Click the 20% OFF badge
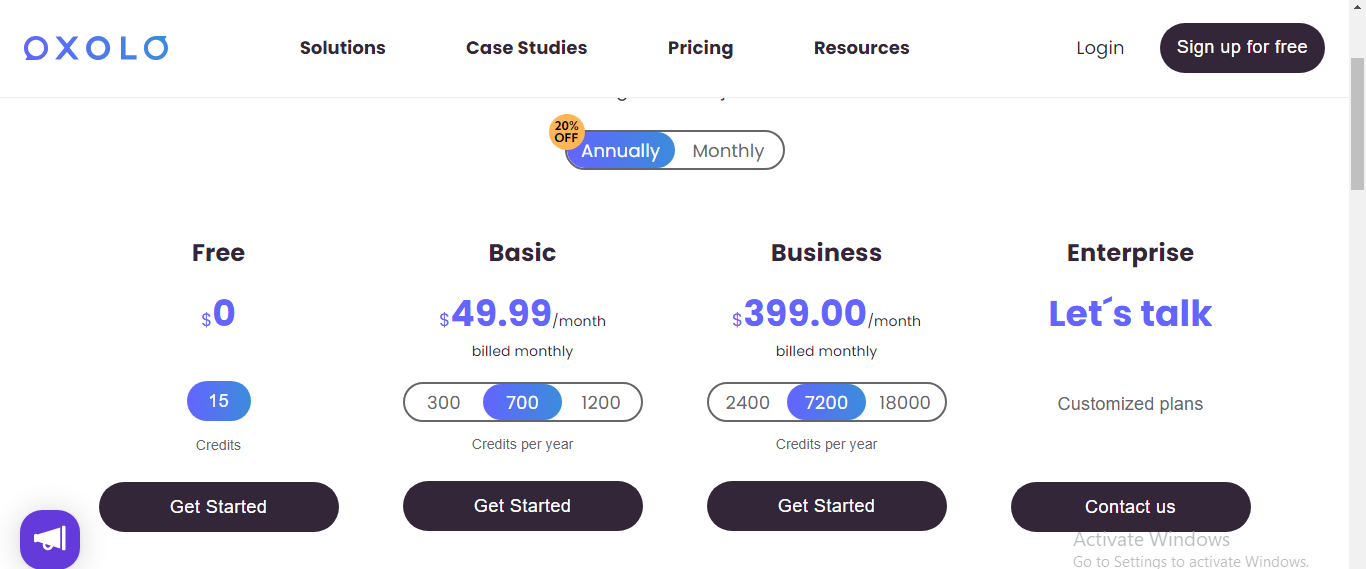Screen dimensions: 1366x569 tap(567, 132)
